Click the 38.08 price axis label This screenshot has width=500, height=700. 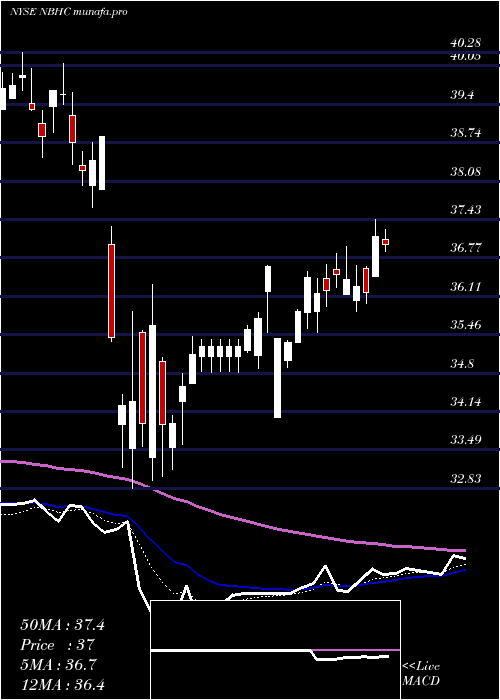click(466, 172)
